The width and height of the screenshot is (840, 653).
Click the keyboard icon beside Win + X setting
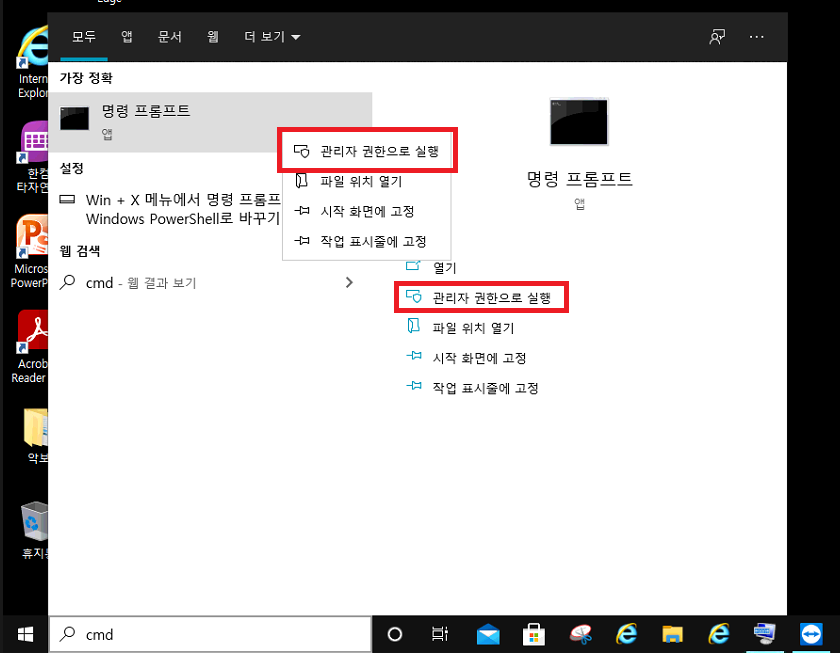click(x=67, y=199)
